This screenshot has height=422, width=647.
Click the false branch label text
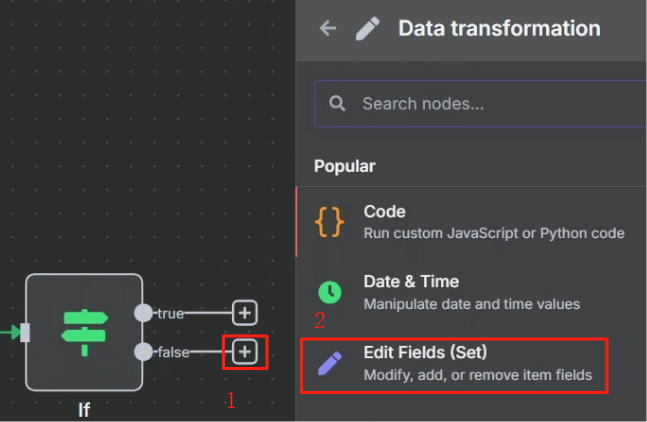pyautogui.click(x=173, y=352)
